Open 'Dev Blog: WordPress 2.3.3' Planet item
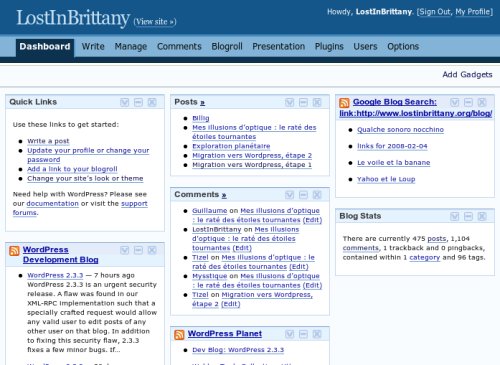The image size is (500, 365). tap(238, 350)
